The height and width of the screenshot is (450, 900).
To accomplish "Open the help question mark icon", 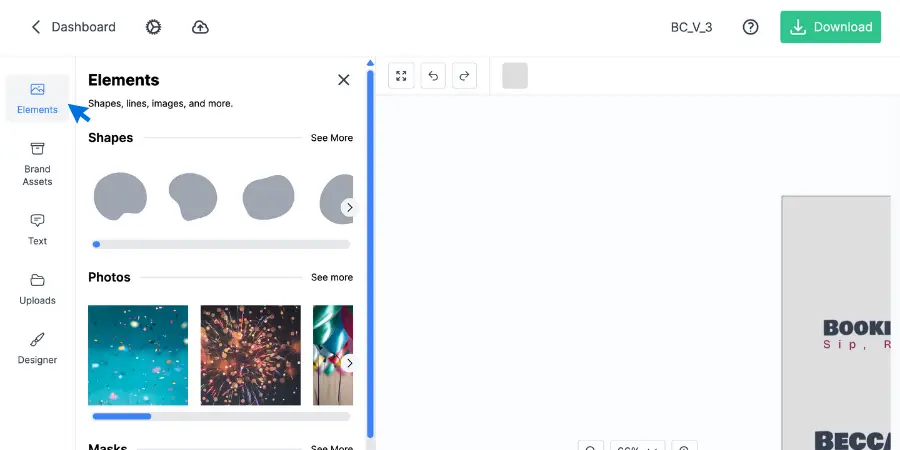I will pos(750,27).
